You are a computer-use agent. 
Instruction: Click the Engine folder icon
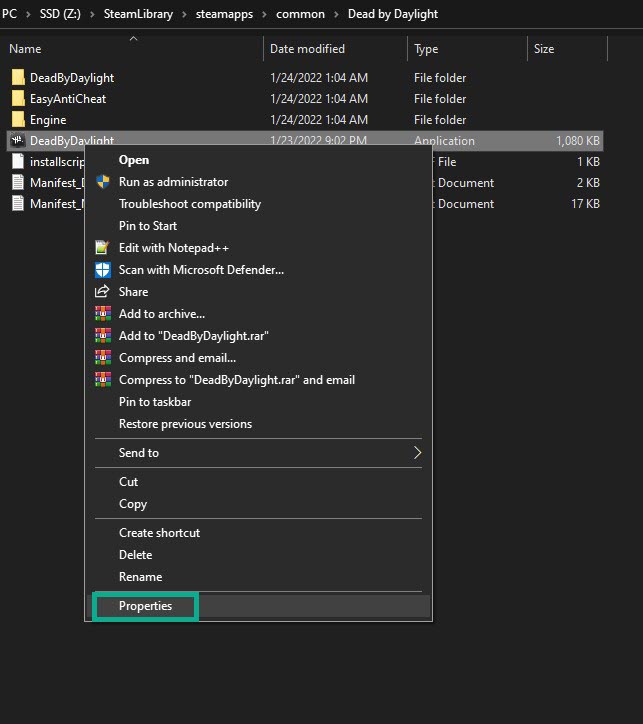pyautogui.click(x=18, y=120)
